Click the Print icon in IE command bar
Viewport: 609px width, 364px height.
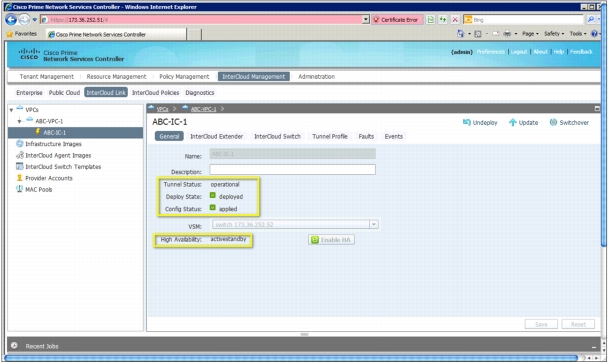507,34
